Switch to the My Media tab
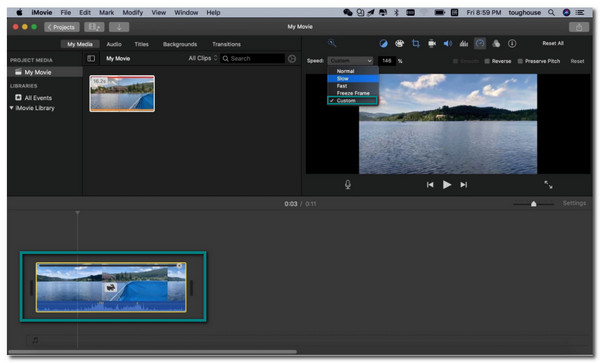Screen dimensions: 600x363 tap(80, 44)
